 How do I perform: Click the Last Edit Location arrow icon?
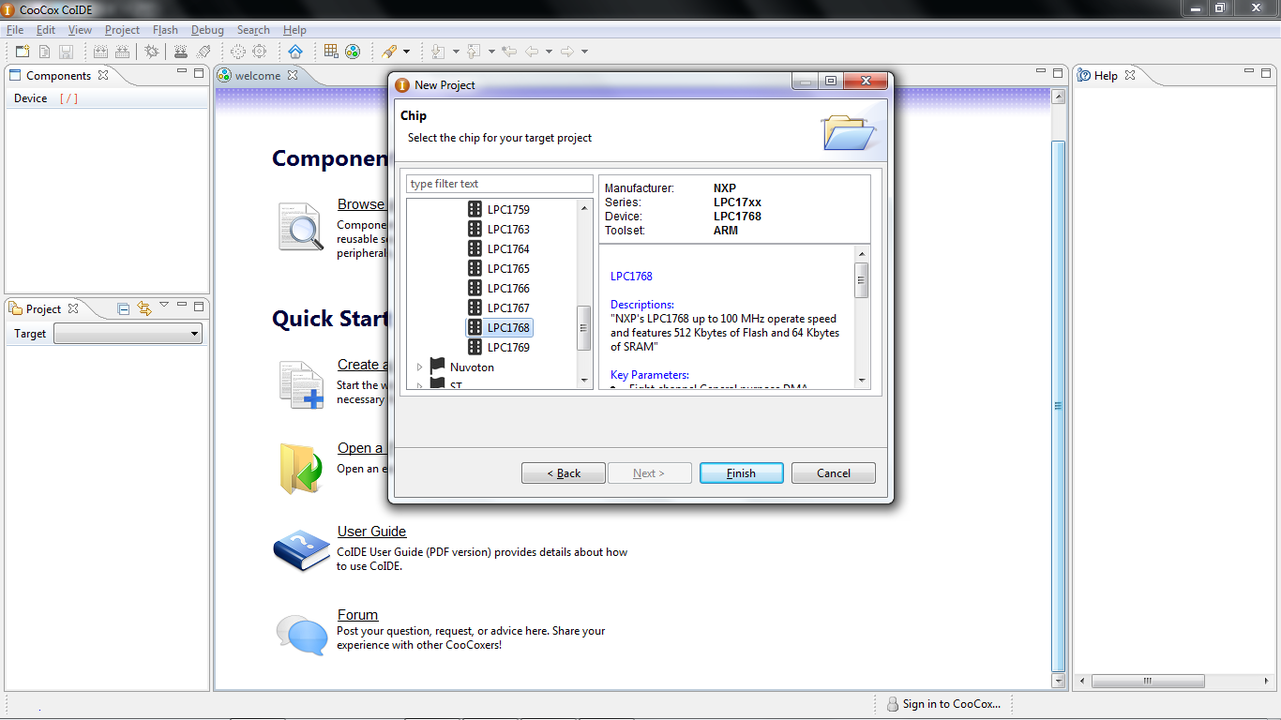tap(509, 51)
